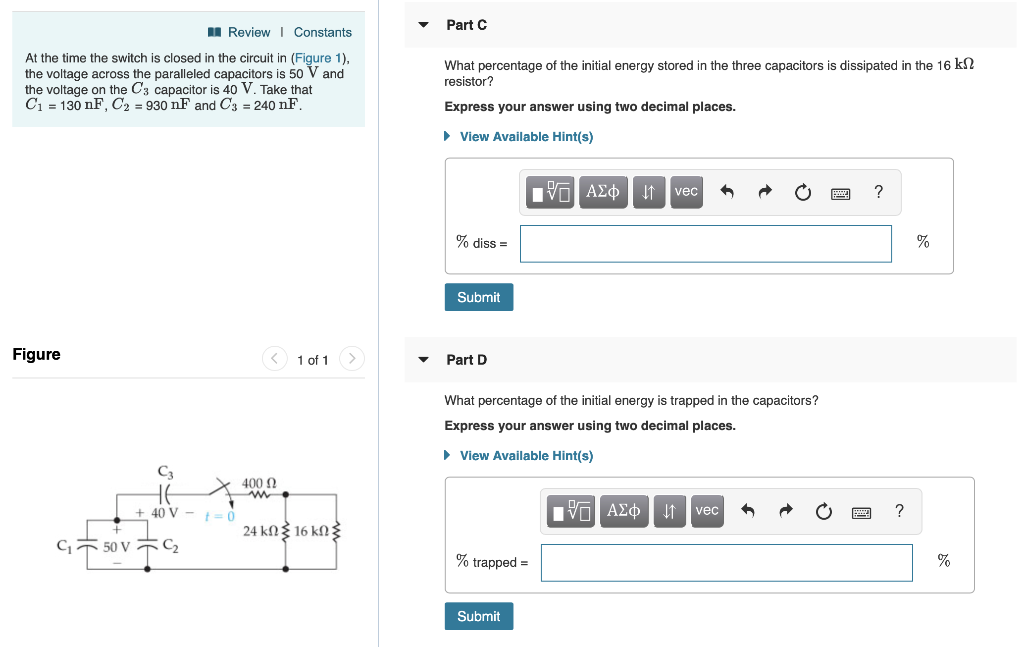The width and height of the screenshot is (1024, 647).
Task: Open the Constants tab
Action: pyautogui.click(x=322, y=31)
